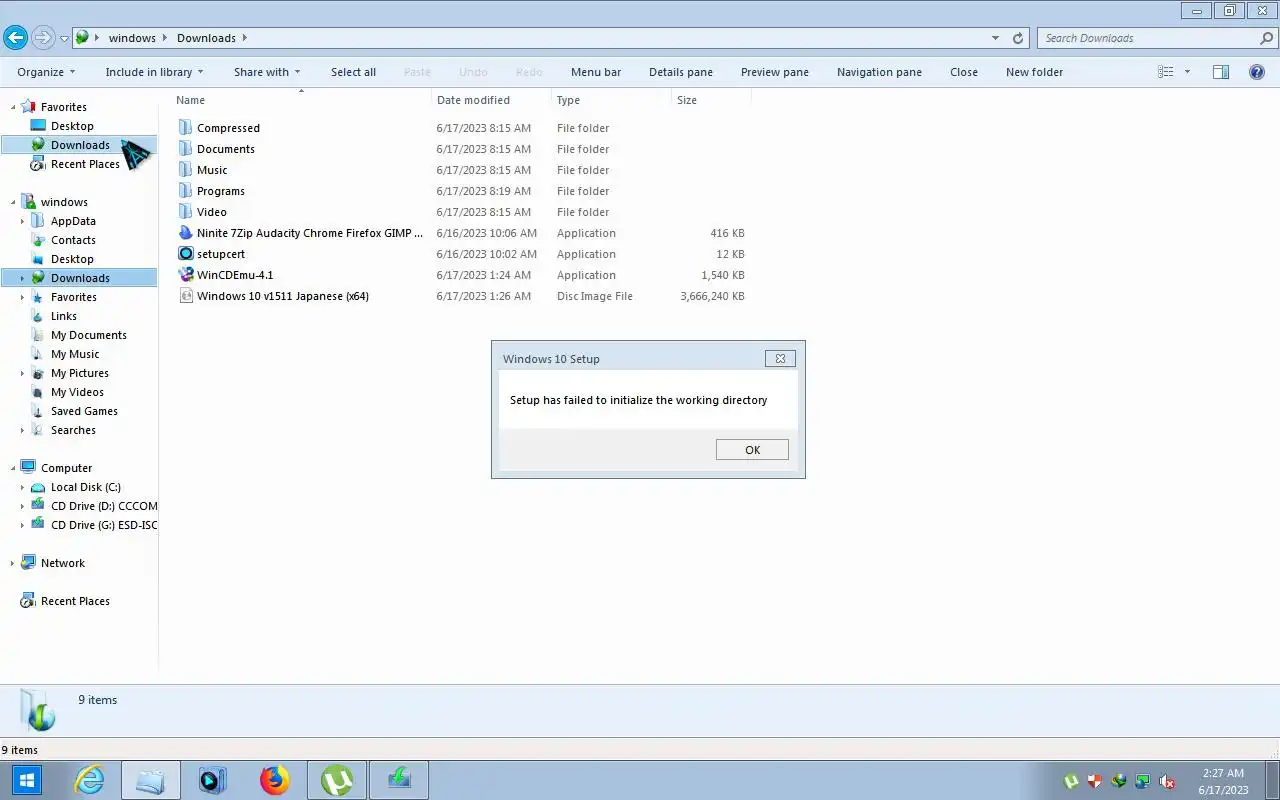
Task: Select the Documents folder in file list
Action: coord(226,149)
